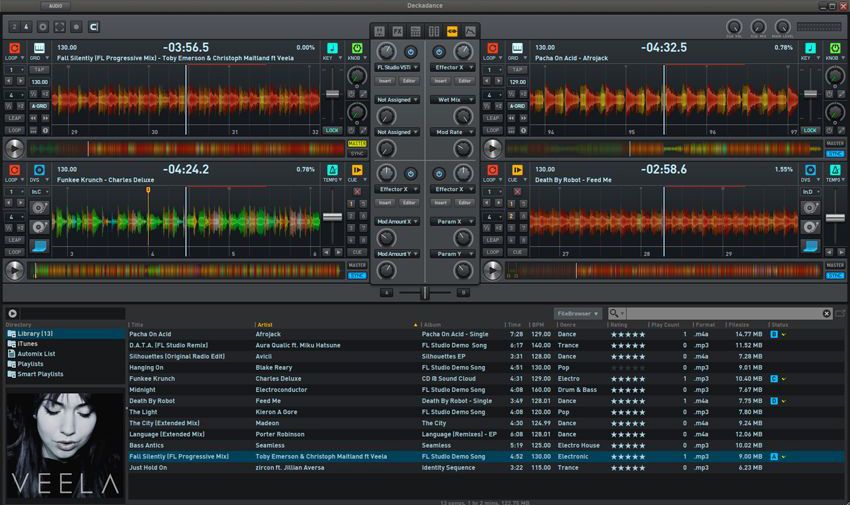The height and width of the screenshot is (505, 850).
Task: Click TAP button on Fall Silently deck
Action: click(x=39, y=70)
